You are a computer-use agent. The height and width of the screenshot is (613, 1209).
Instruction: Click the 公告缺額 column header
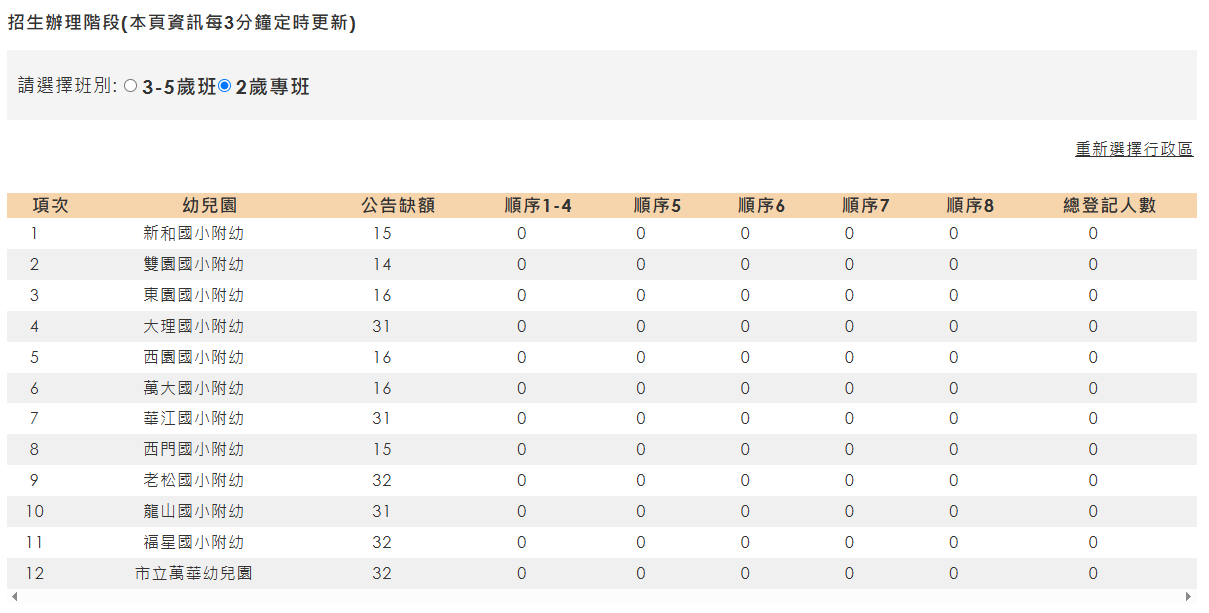398,205
